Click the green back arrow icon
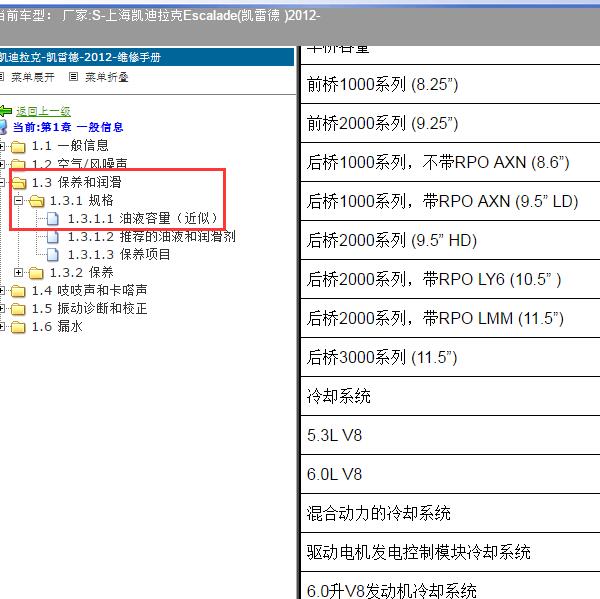 tap(6, 111)
